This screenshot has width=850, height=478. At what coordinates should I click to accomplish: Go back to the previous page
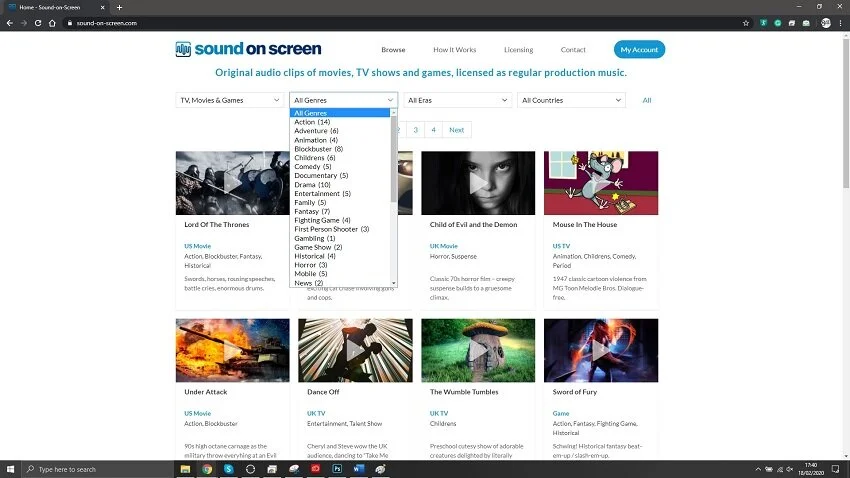click(x=9, y=23)
